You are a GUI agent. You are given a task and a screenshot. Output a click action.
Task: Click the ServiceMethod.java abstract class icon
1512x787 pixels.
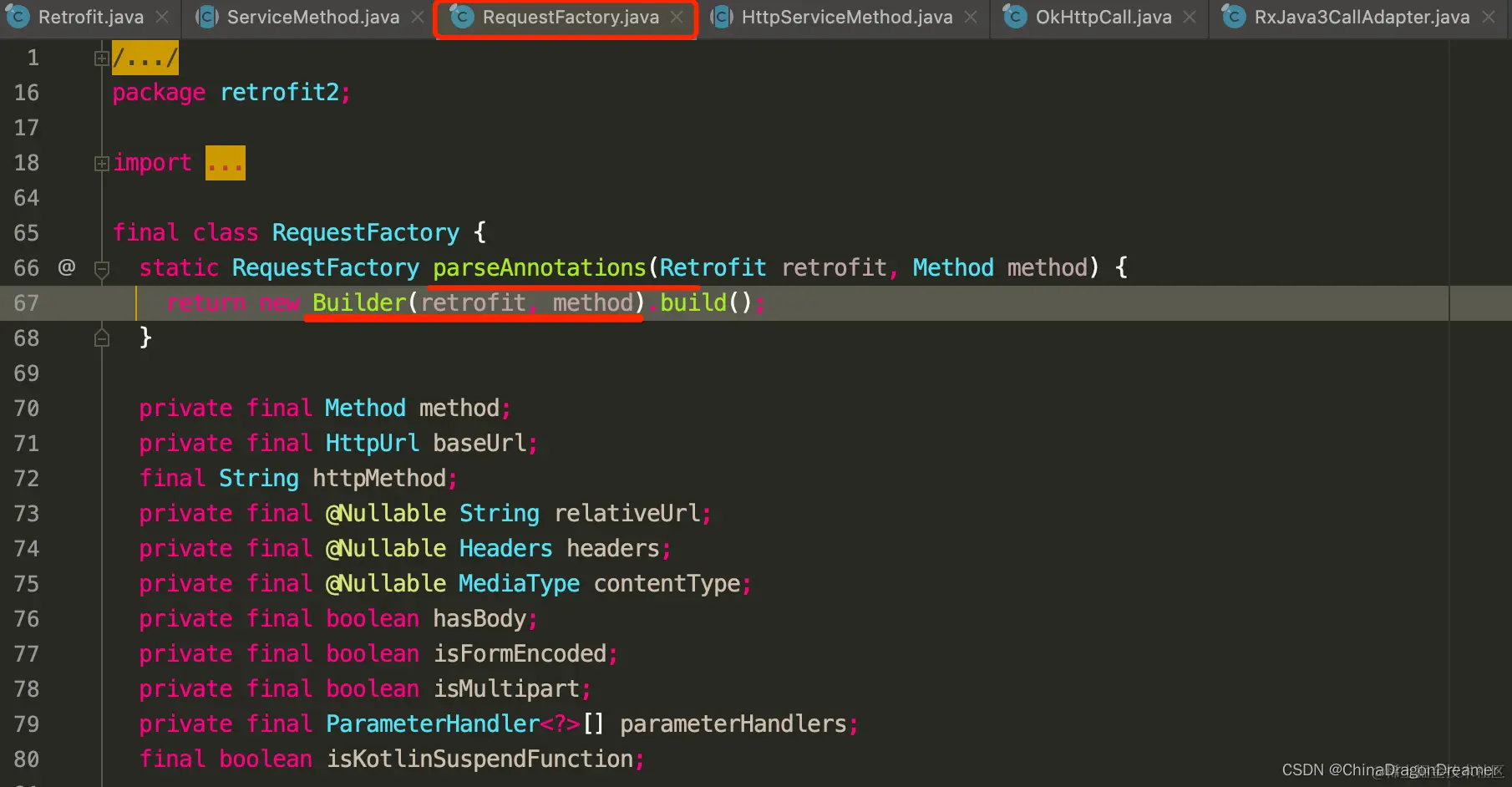[x=206, y=17]
